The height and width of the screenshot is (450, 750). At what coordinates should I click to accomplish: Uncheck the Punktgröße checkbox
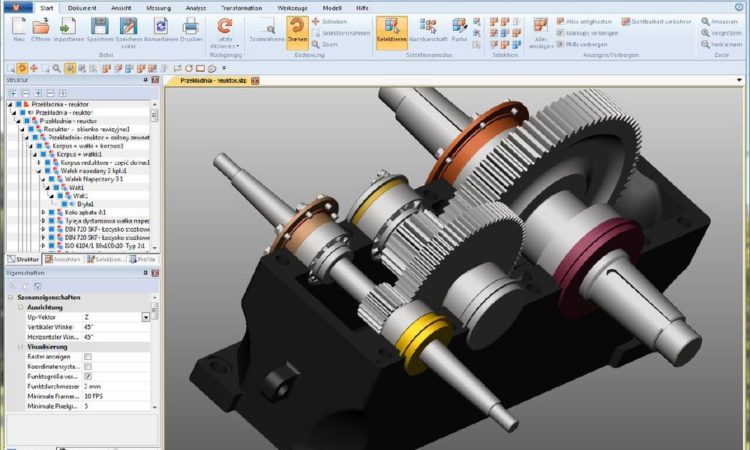(88, 377)
